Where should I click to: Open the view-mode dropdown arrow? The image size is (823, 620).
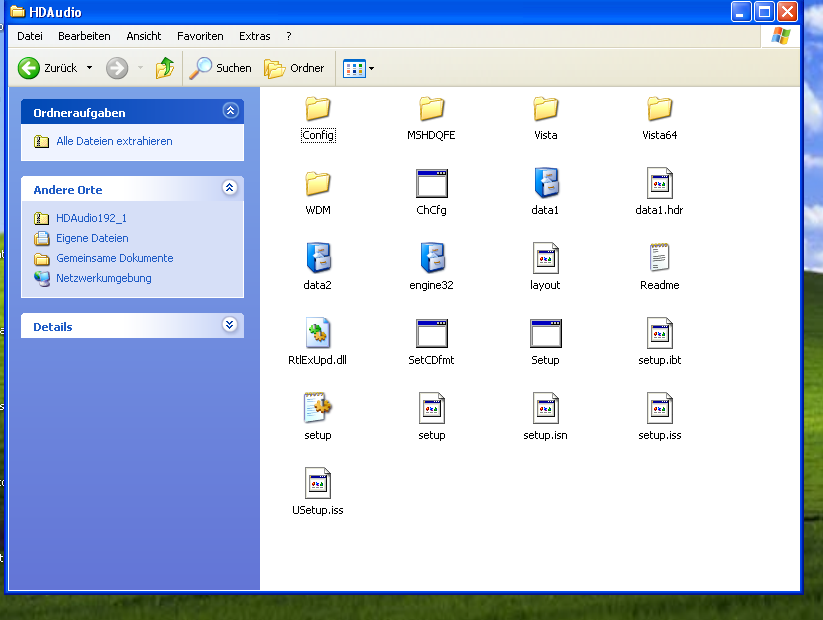(372, 68)
